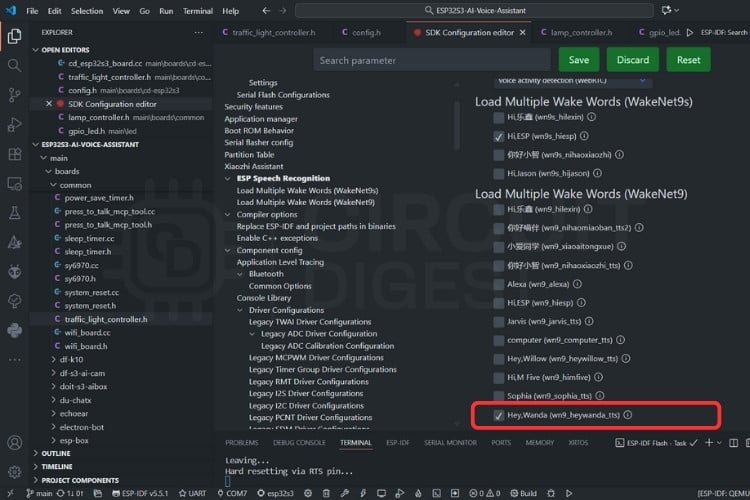Viewport: 750px width, 500px height.
Task: Open the Explorer view in activity bar
Action: tap(14, 36)
